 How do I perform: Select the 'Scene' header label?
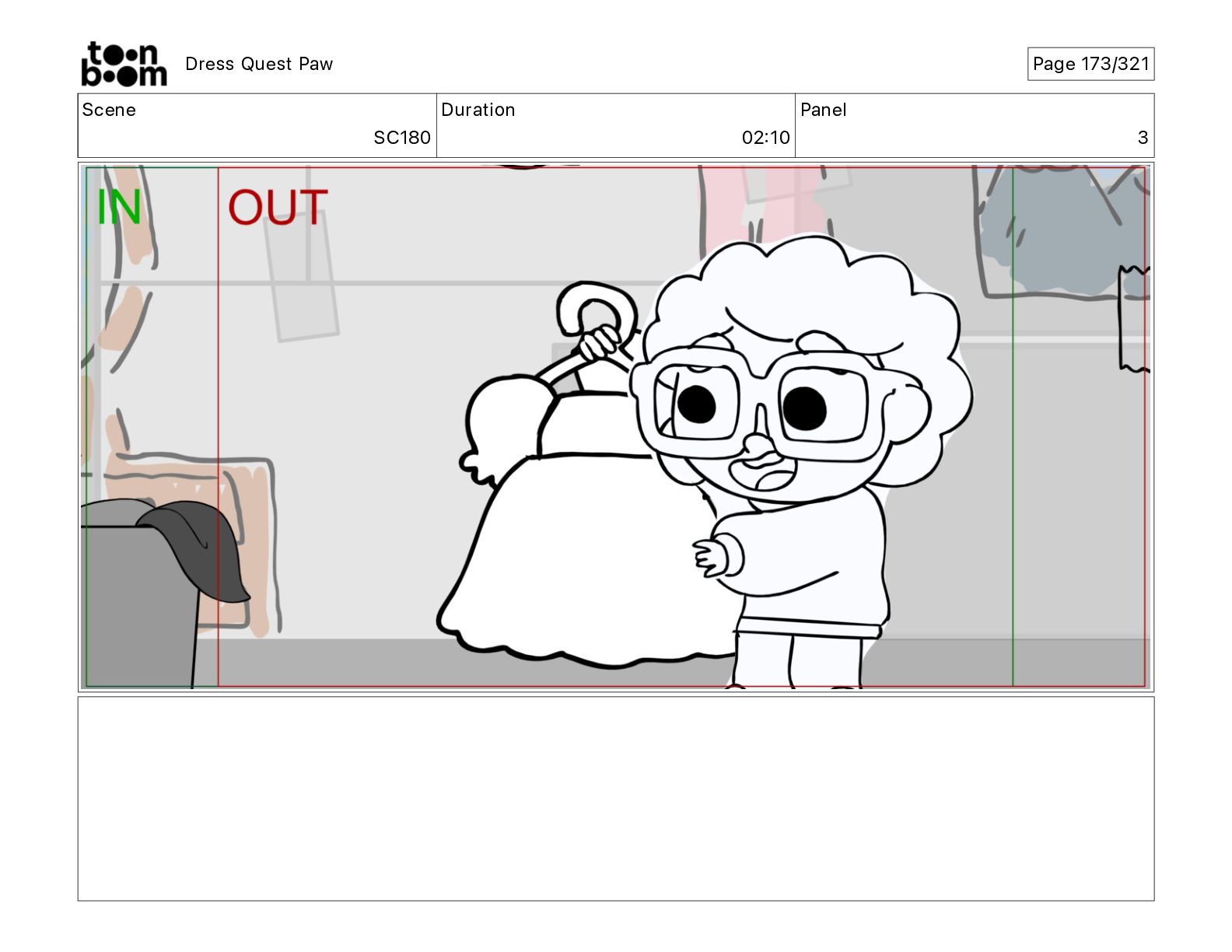pos(109,110)
